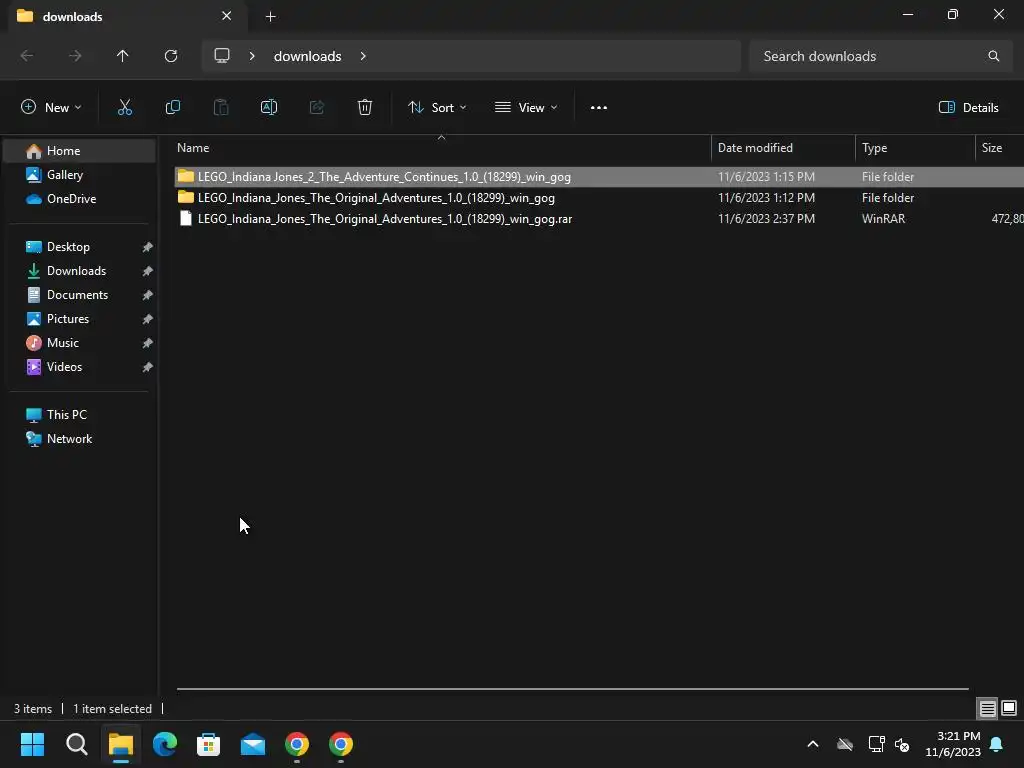Image resolution: width=1024 pixels, height=768 pixels.
Task: Add a new tab with plus
Action: coord(270,16)
